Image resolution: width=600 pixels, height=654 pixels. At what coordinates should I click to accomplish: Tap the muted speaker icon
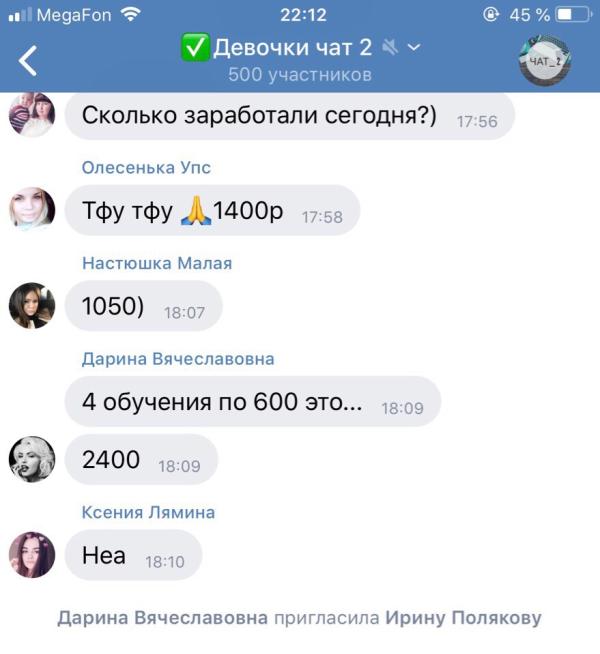pyautogui.click(x=390, y=47)
